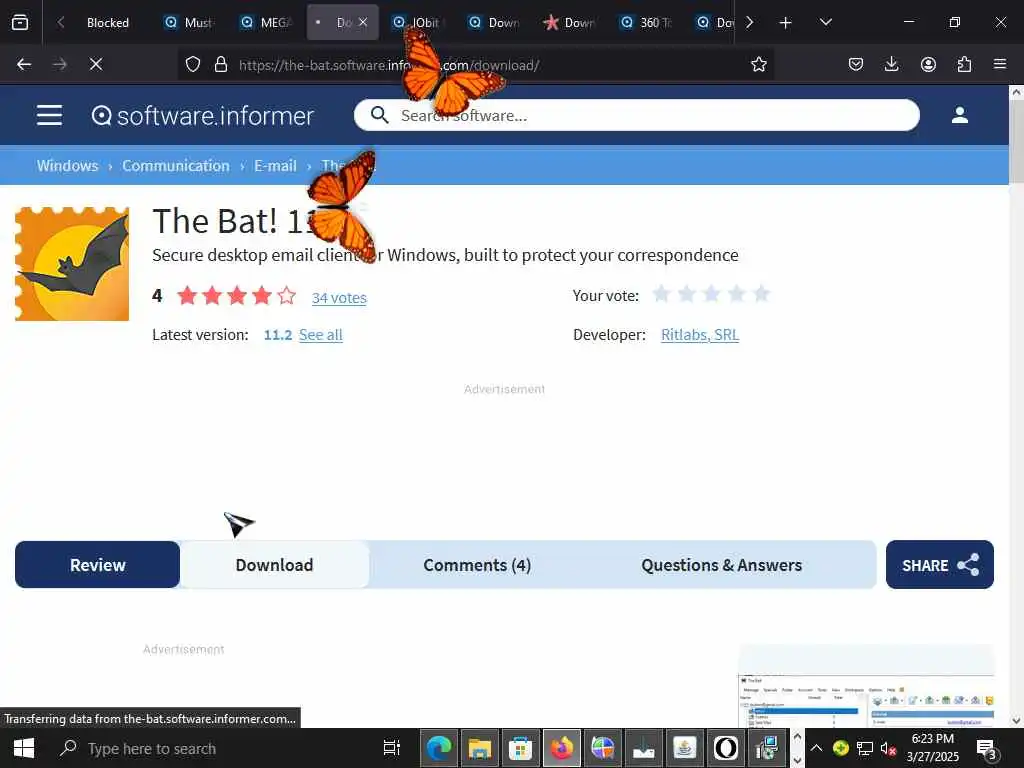Click the address bar URL

(389, 65)
